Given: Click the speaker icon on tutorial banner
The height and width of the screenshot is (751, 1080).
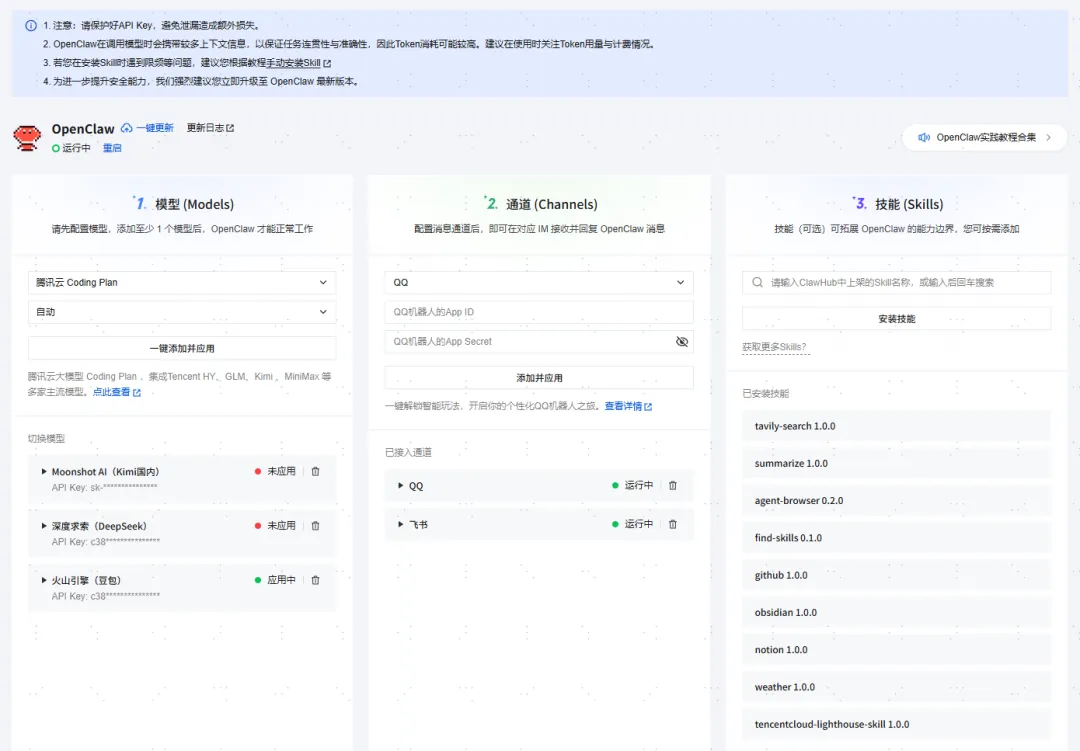Looking at the screenshot, I should [924, 138].
